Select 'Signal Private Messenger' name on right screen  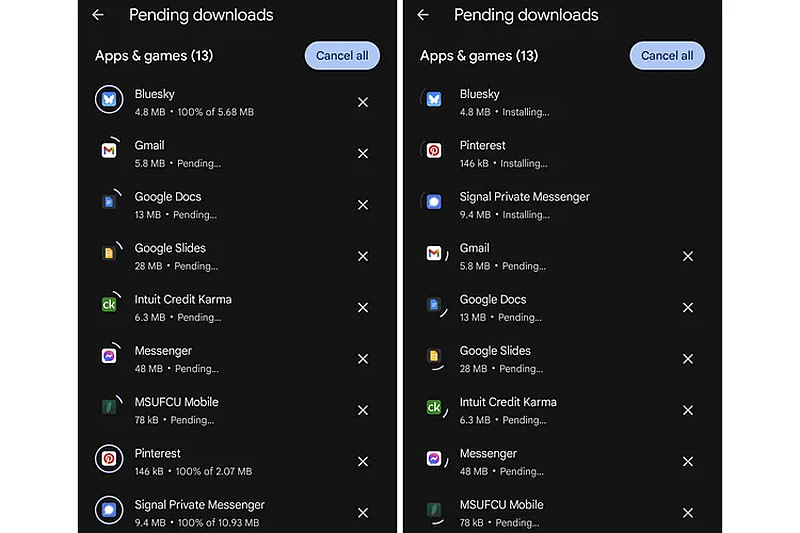(x=524, y=197)
